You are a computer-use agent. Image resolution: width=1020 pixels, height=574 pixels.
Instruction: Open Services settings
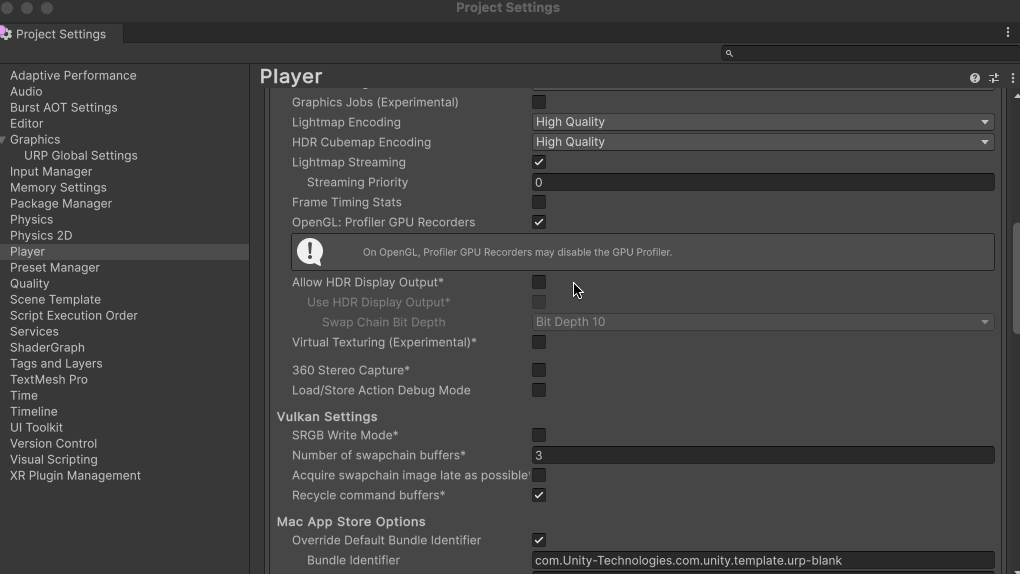point(34,332)
